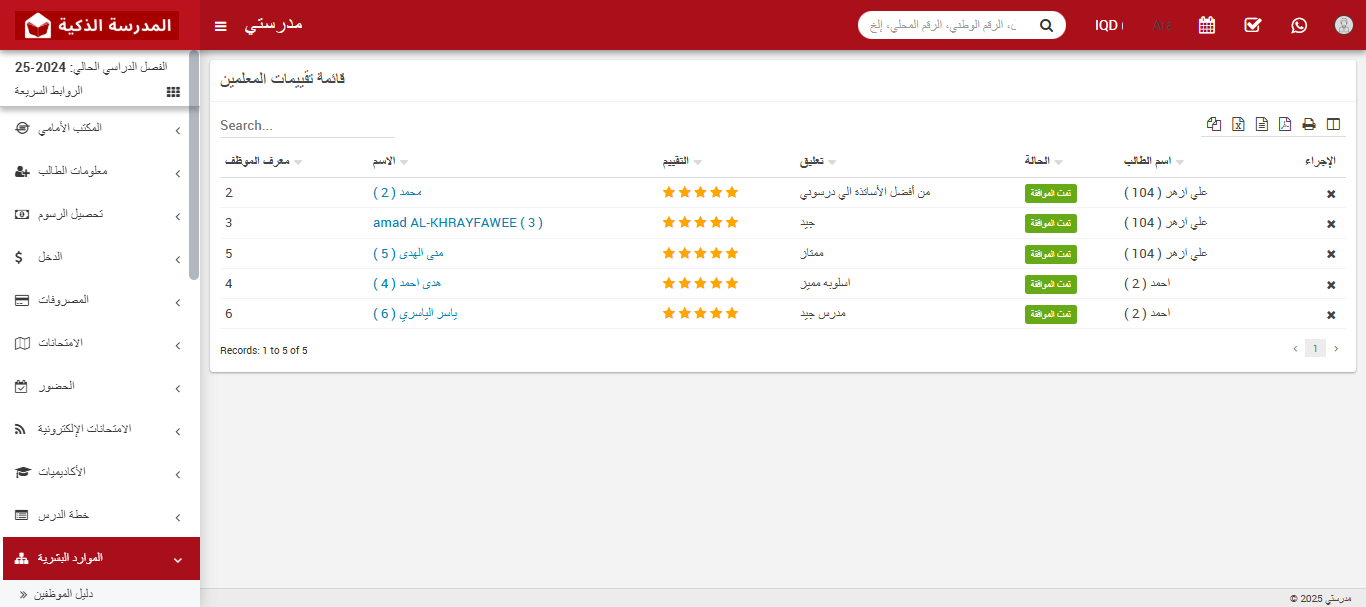Open the search magnifier in the top bar

click(1046, 25)
